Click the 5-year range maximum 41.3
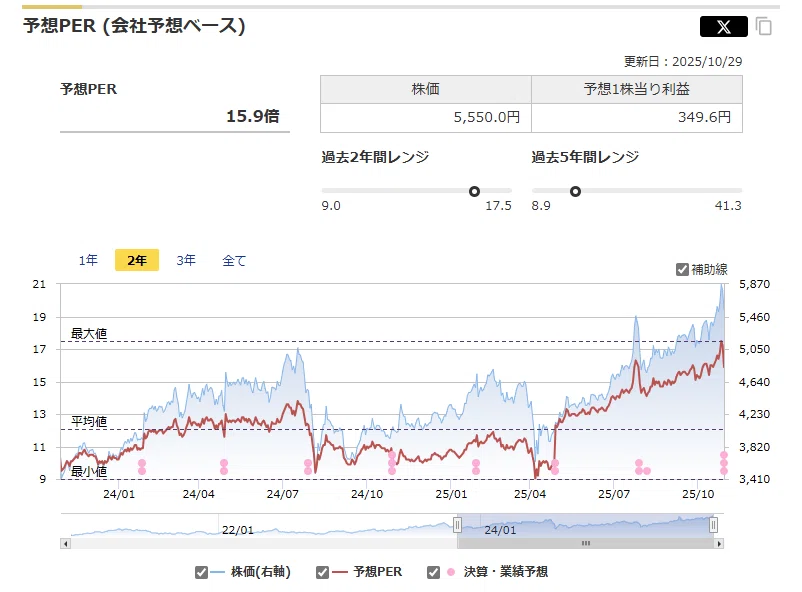This screenshot has height=592, width=802. [x=728, y=206]
